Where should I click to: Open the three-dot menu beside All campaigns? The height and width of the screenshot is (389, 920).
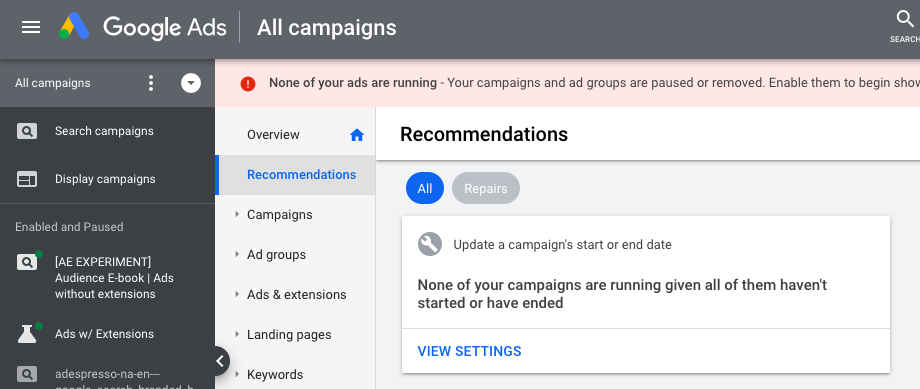click(x=151, y=83)
